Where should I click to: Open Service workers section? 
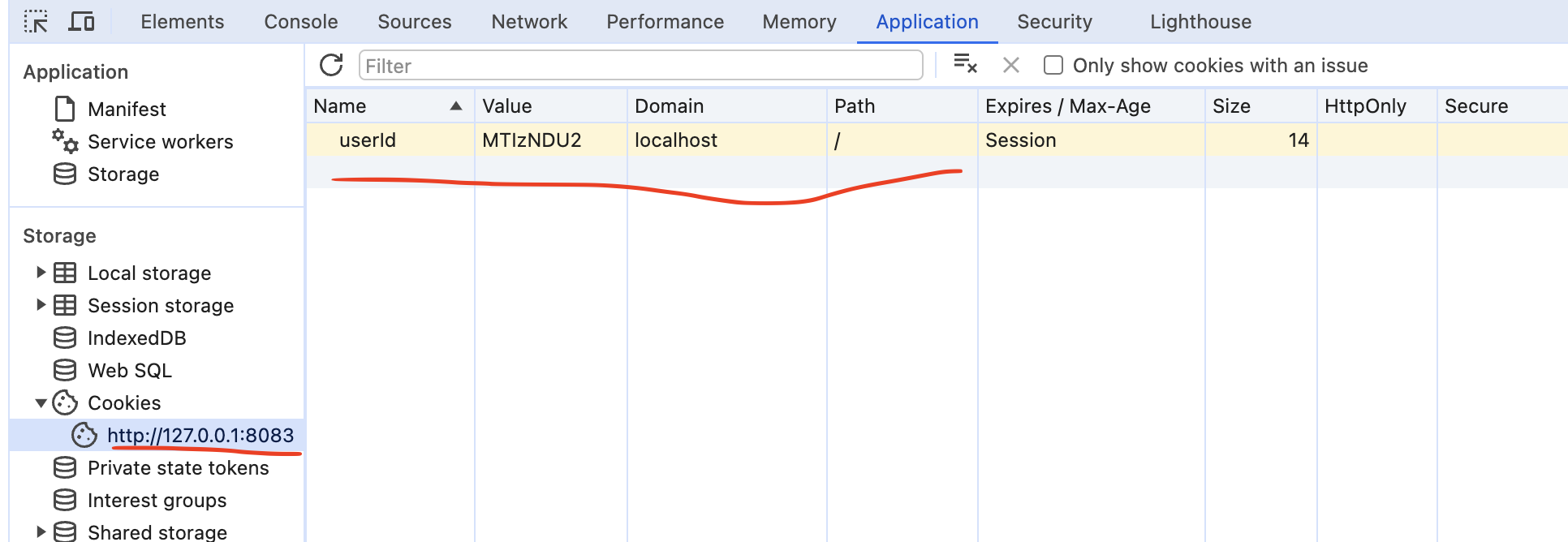[x=160, y=142]
